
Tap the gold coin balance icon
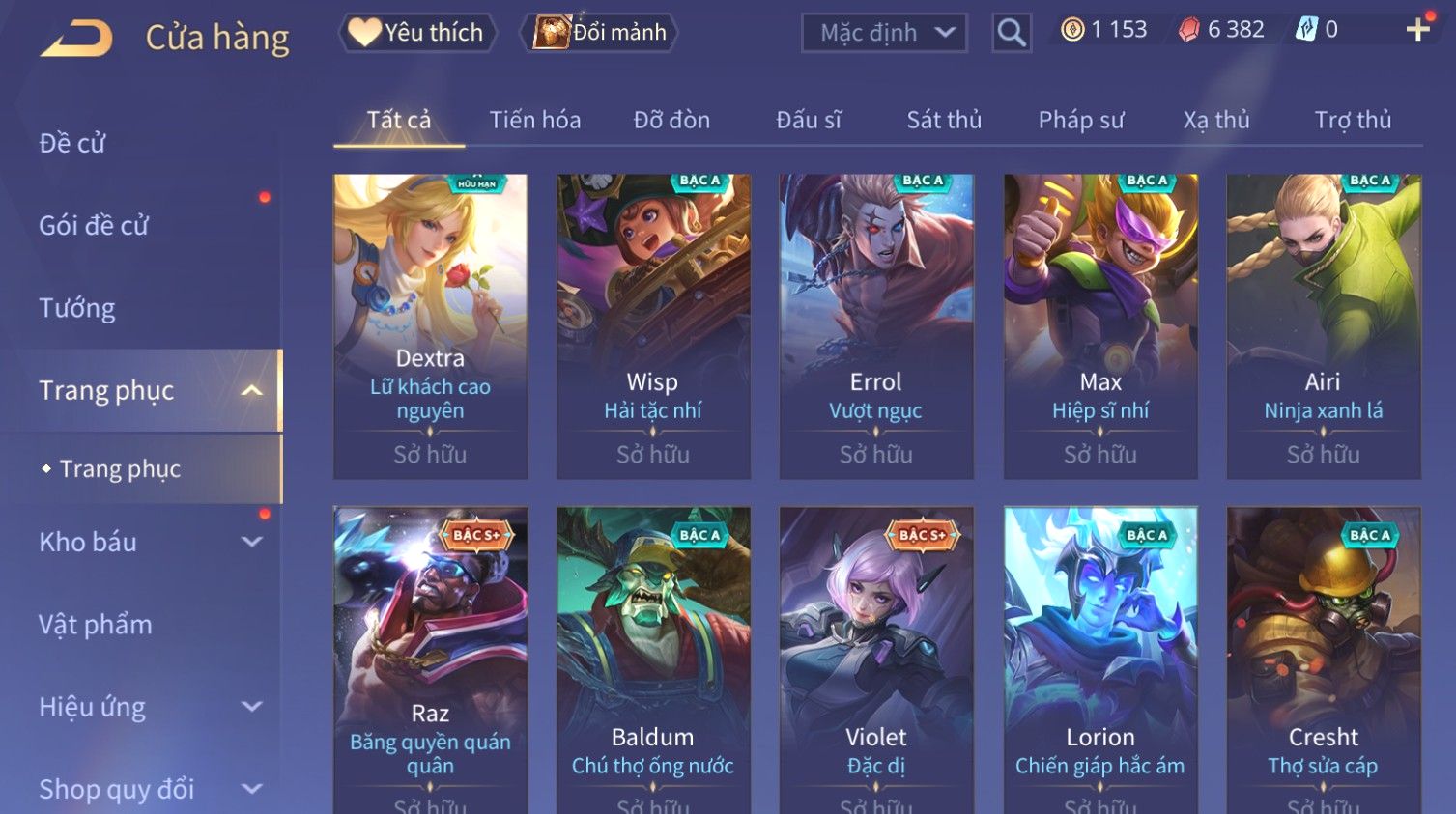point(1072,30)
